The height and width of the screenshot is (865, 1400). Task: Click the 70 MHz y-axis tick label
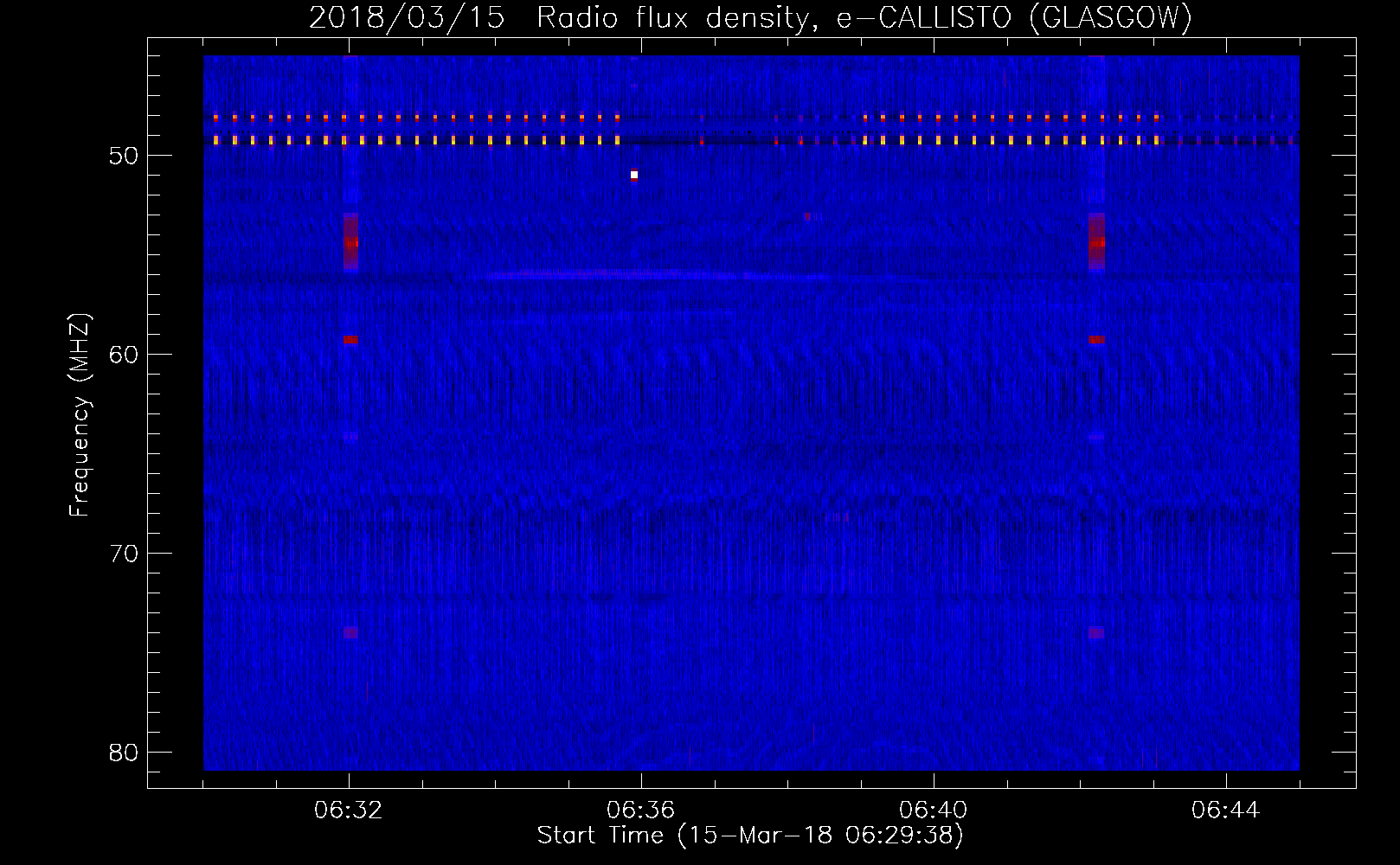[124, 554]
